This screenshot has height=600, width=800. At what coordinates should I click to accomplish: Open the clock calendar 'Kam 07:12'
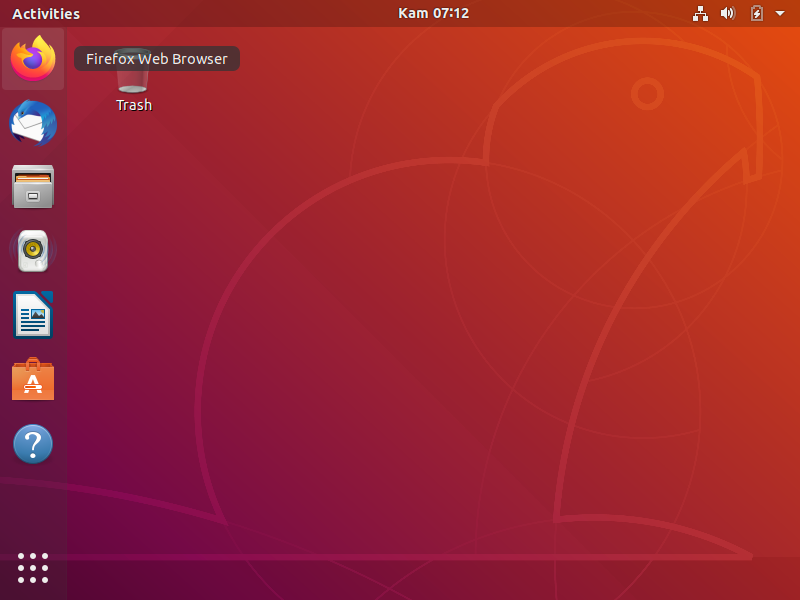coord(433,13)
